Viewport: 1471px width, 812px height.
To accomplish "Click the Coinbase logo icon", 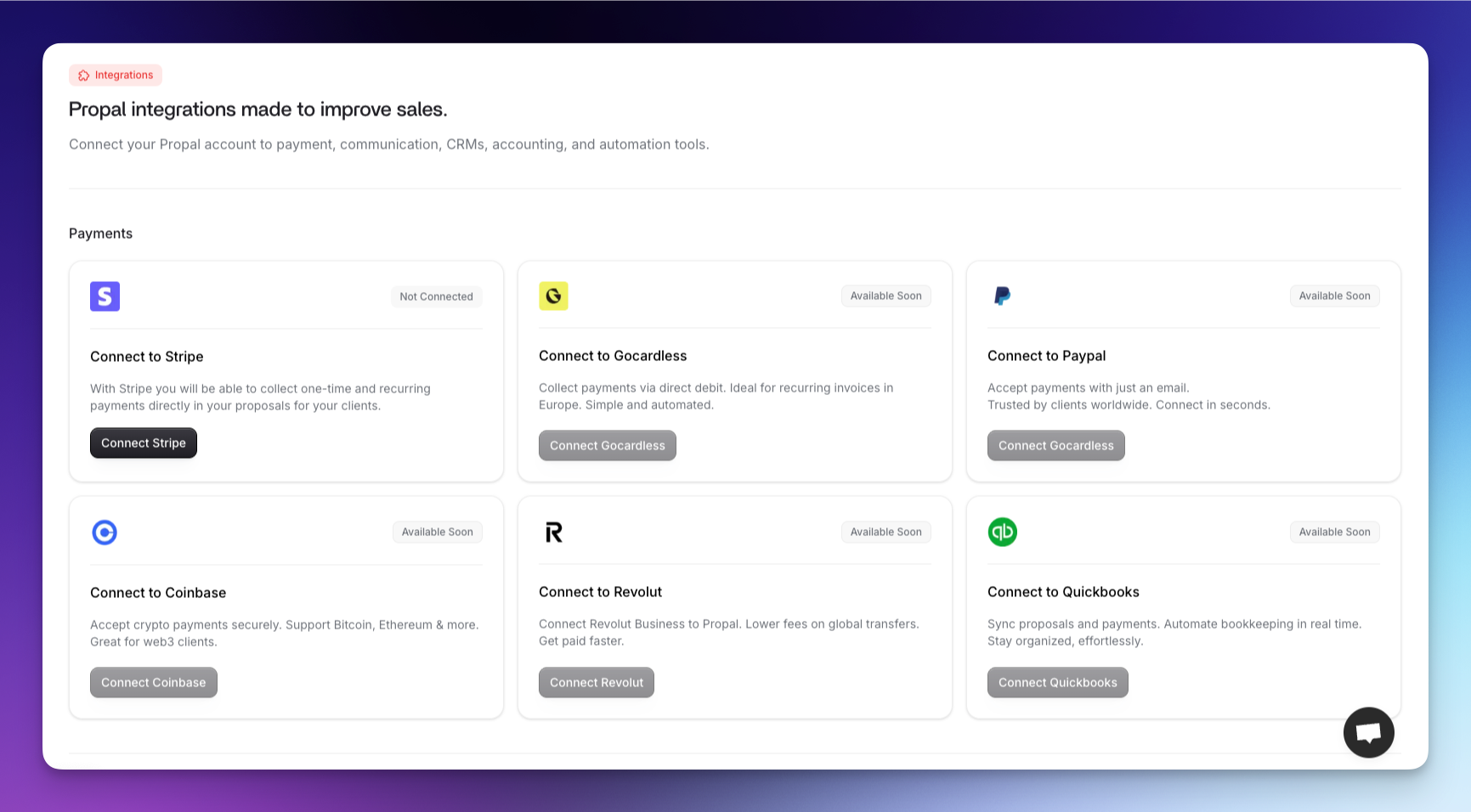I will tap(105, 533).
